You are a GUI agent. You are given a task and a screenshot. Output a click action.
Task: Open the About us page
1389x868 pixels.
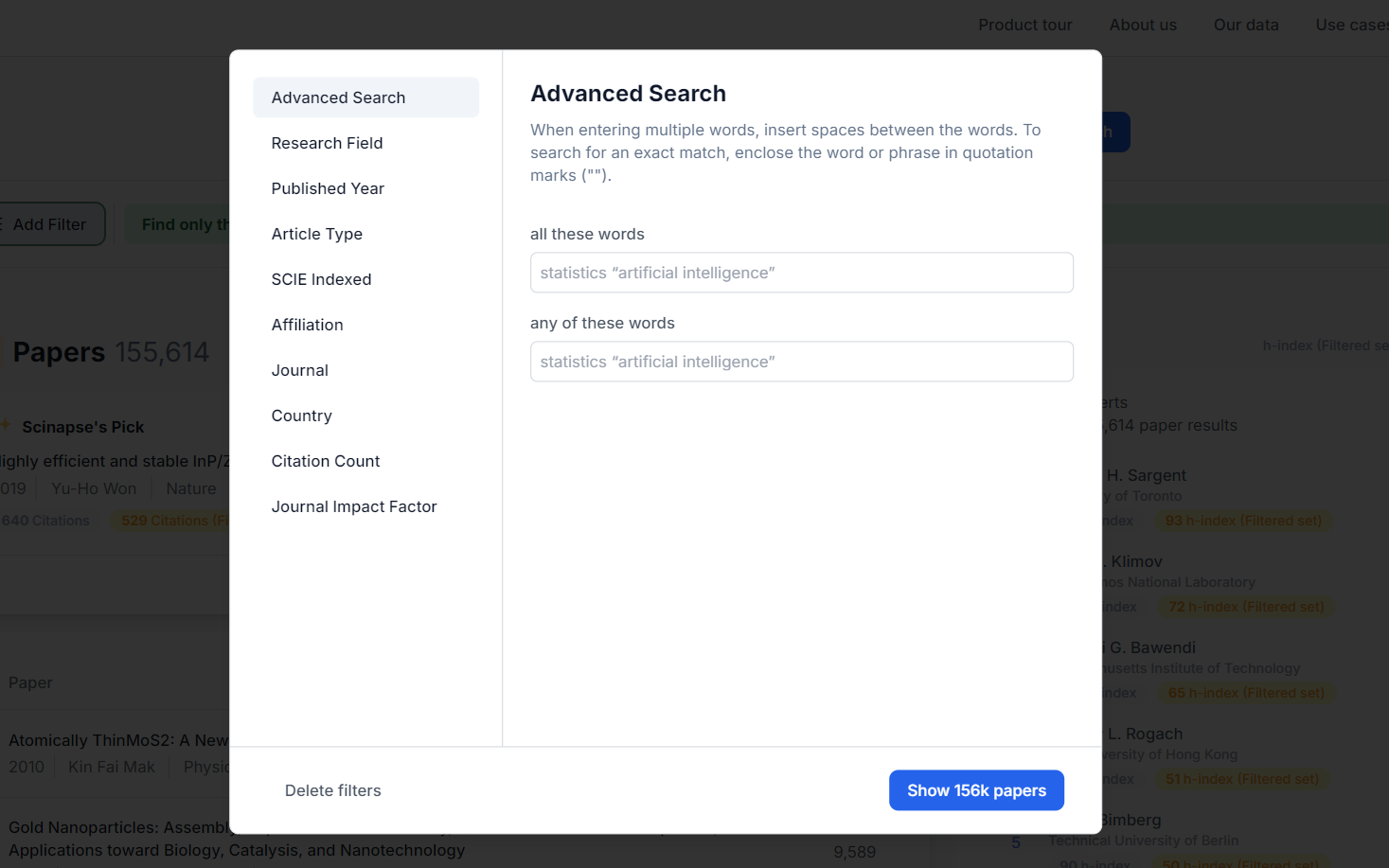coord(1142,25)
